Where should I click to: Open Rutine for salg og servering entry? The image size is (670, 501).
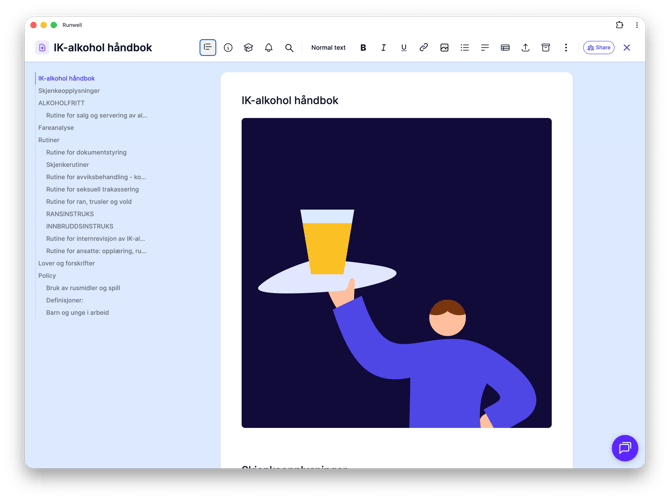point(97,115)
